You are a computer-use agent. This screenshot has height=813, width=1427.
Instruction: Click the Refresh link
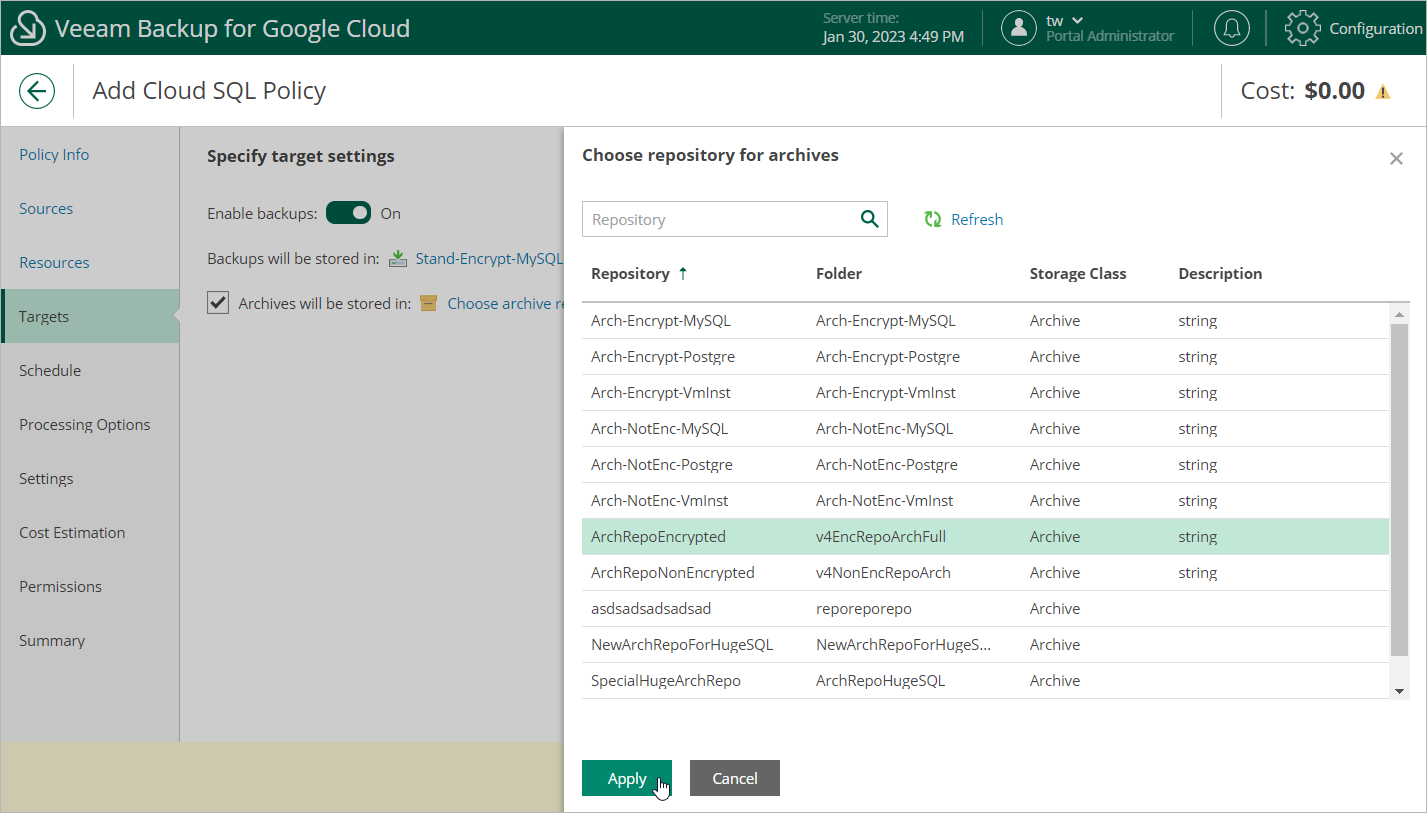[977, 220]
